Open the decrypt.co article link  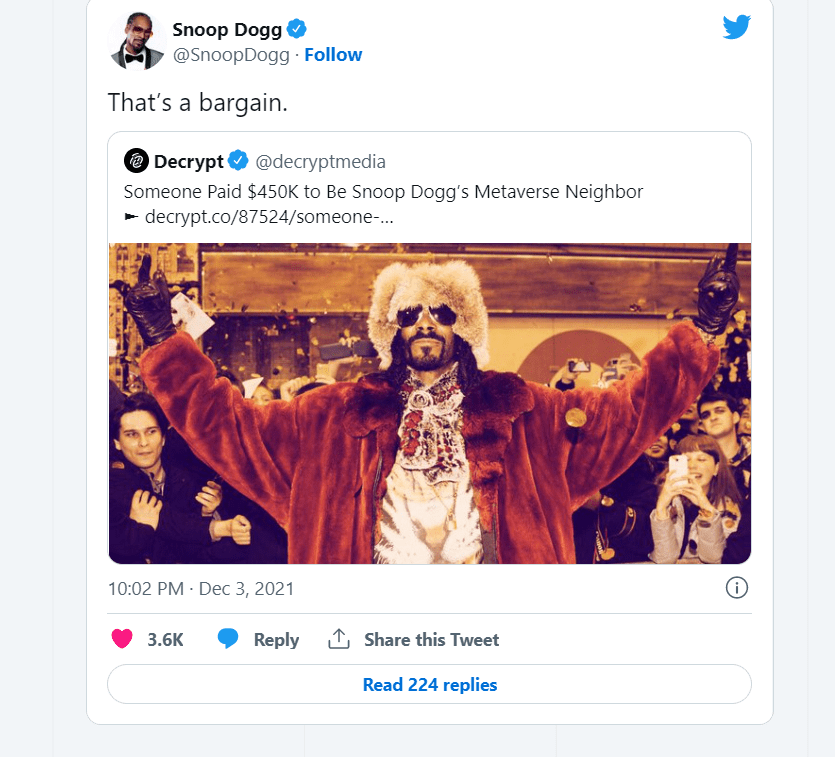[268, 216]
